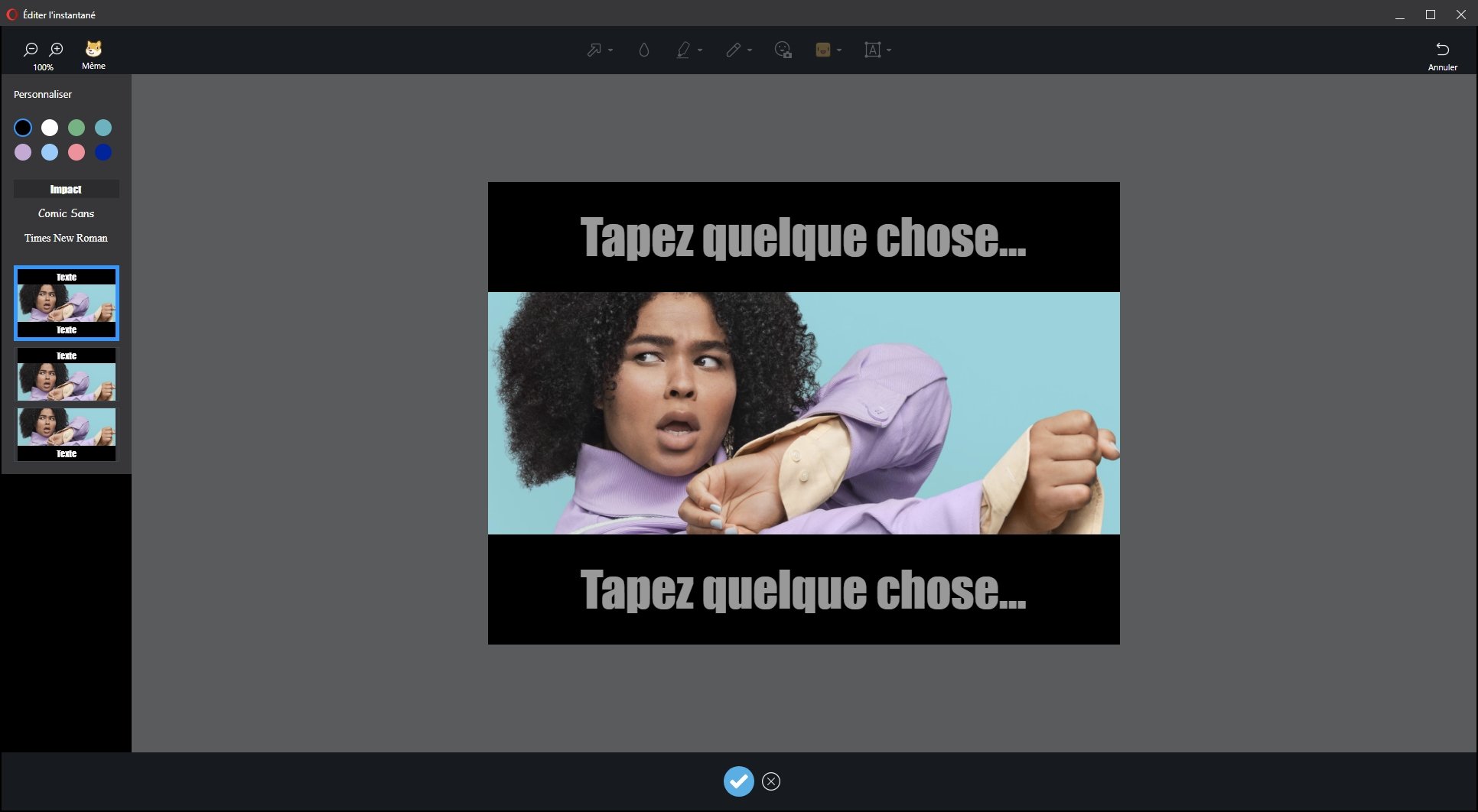The image size is (1478, 812).
Task: Expand the text tool dropdown arrow
Action: pyautogui.click(x=889, y=50)
